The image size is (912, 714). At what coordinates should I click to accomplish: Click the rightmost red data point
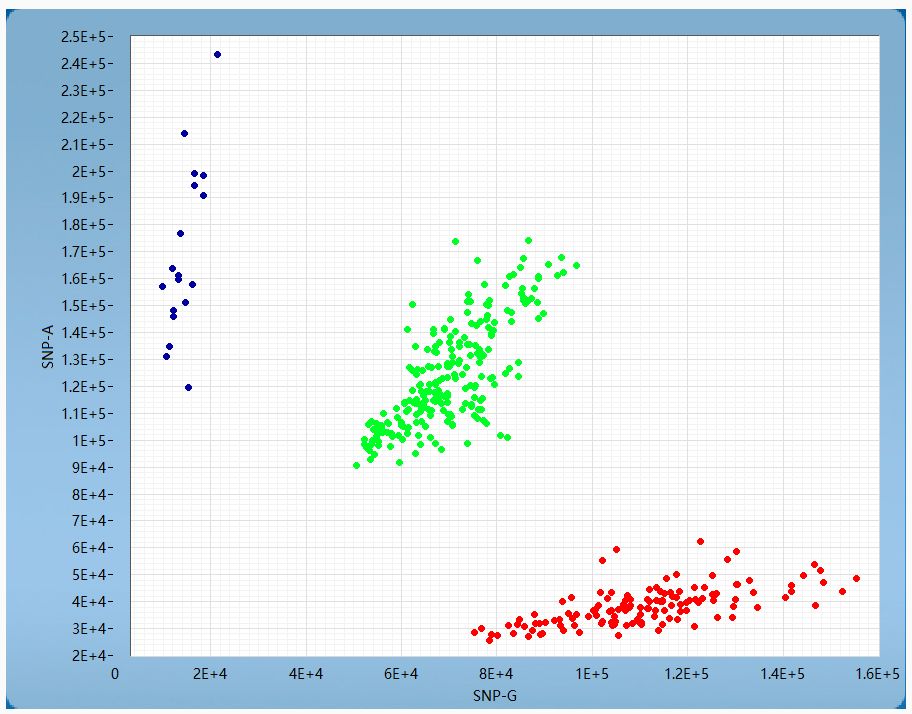856,578
